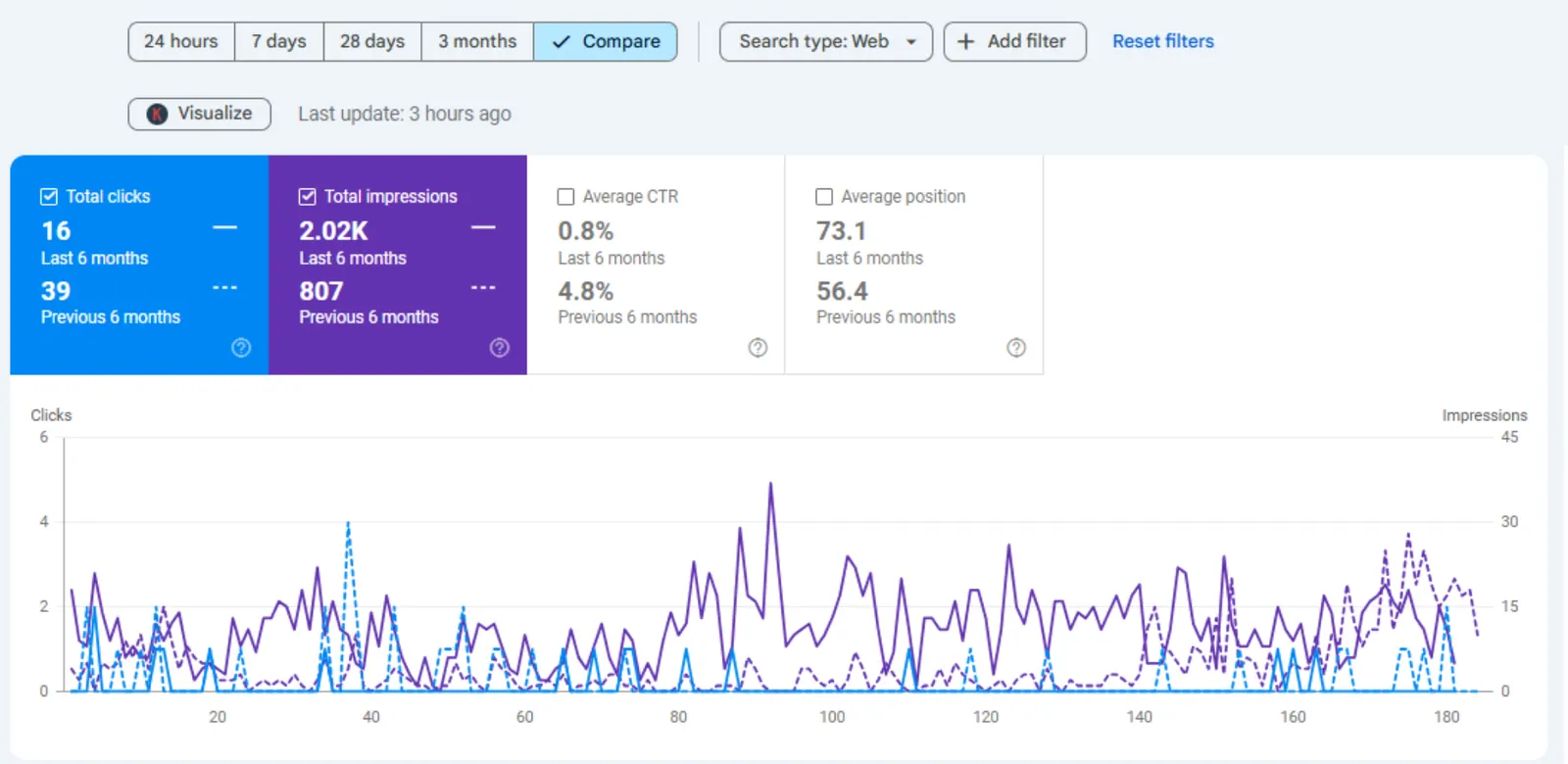
Task: Uncheck the Total clicks checkbox
Action: (48, 197)
